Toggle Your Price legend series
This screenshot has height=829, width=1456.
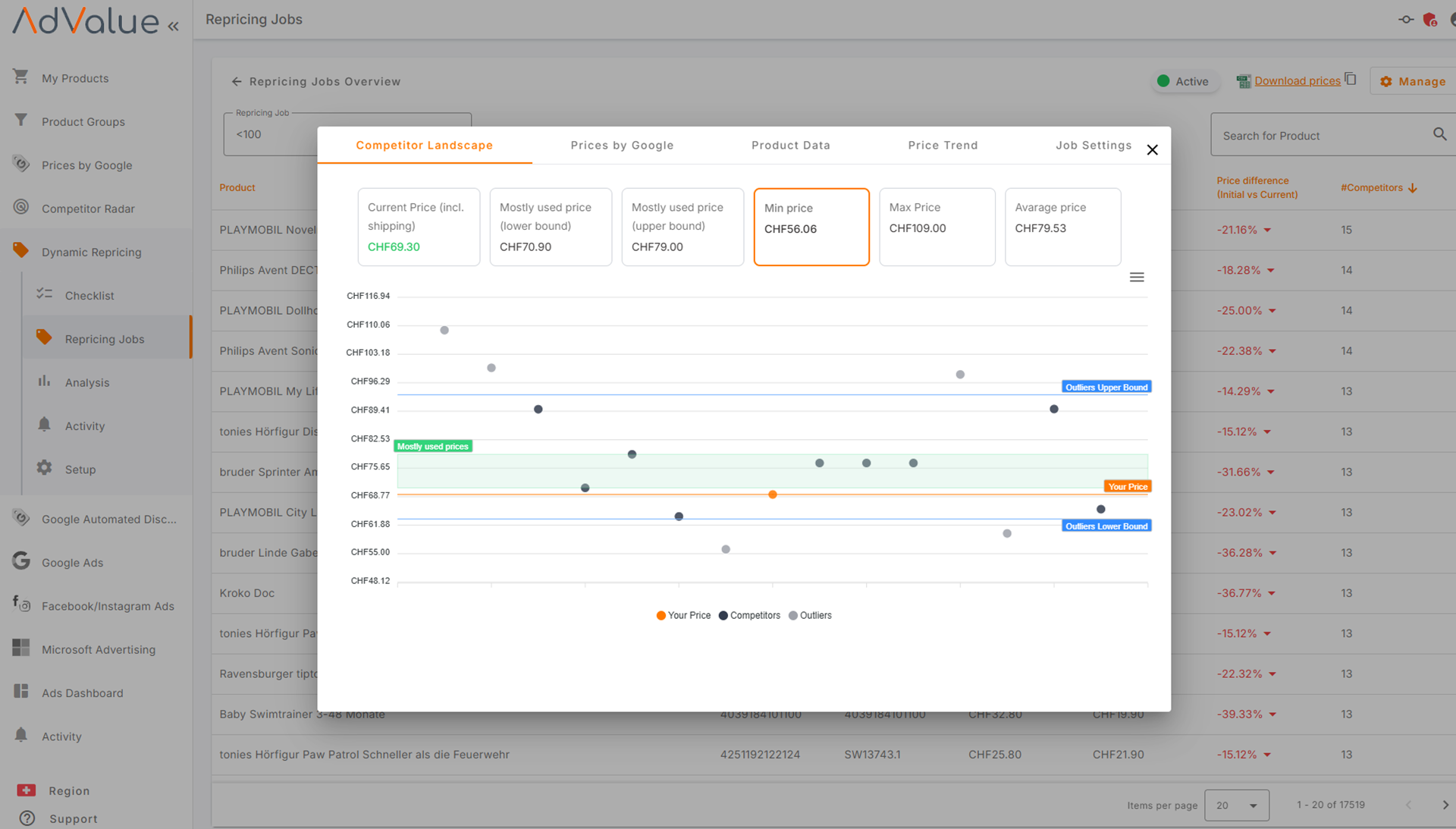pyautogui.click(x=683, y=616)
